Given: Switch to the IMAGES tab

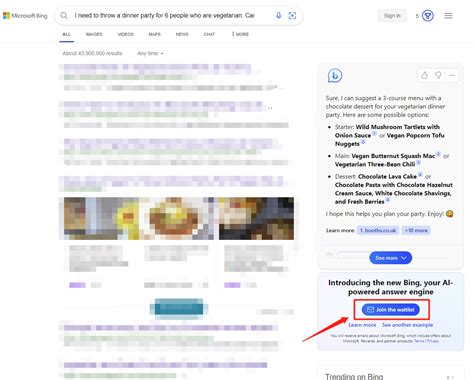Looking at the screenshot, I should coord(94,34).
